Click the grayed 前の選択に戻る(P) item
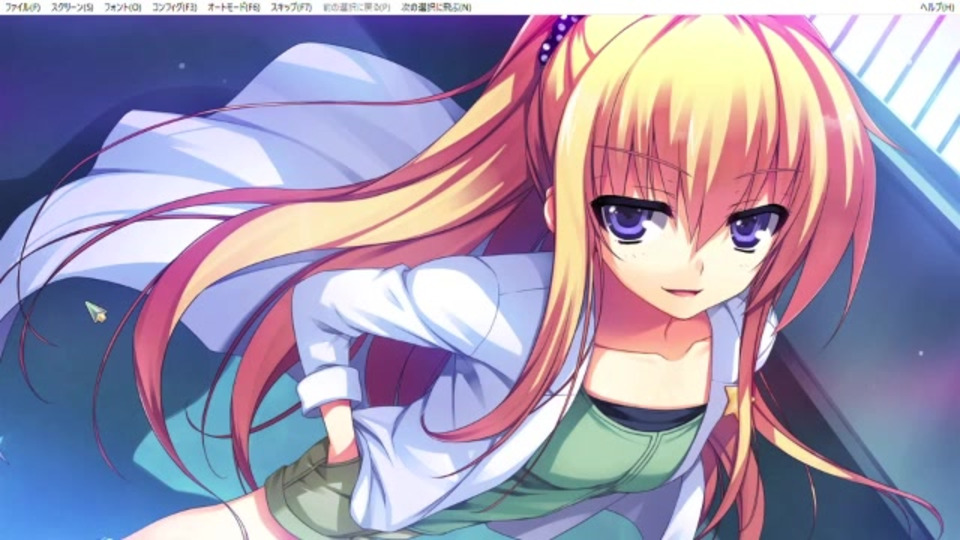This screenshot has width=960, height=540. [x=356, y=7]
